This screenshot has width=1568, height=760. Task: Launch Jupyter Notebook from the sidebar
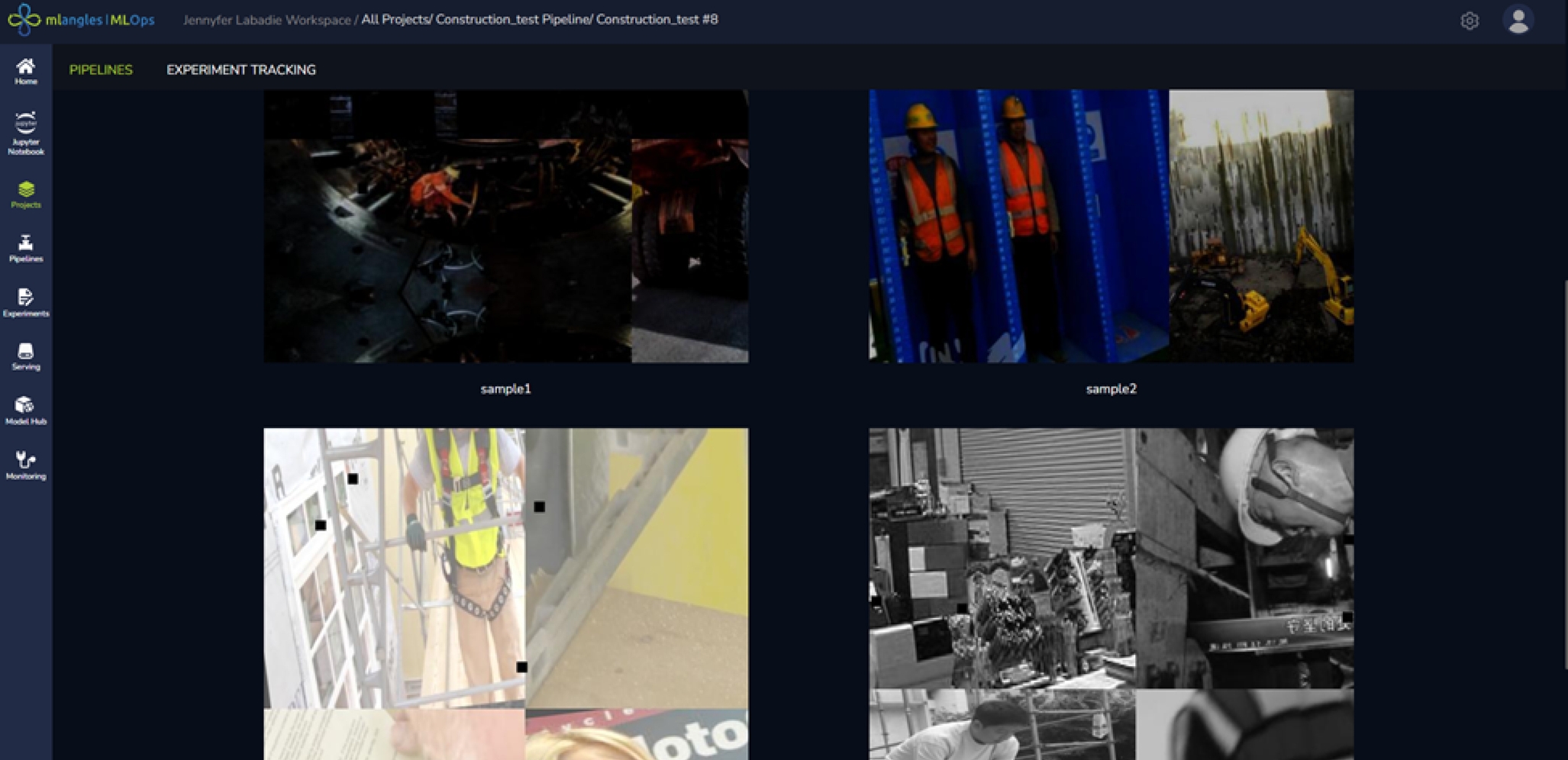point(26,131)
